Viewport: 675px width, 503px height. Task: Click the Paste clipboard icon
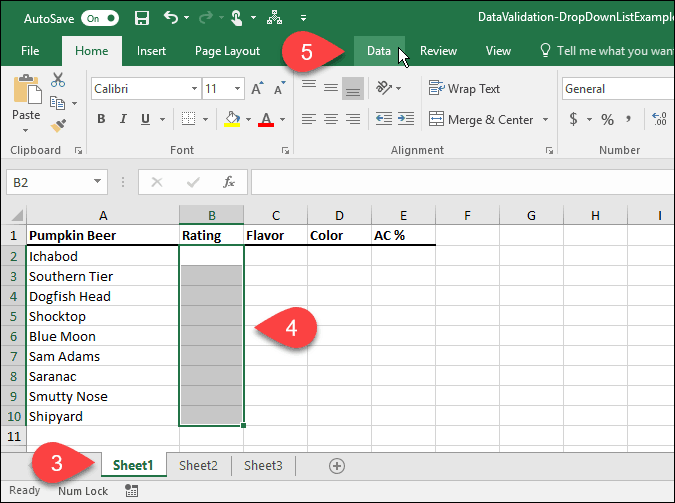(x=28, y=89)
